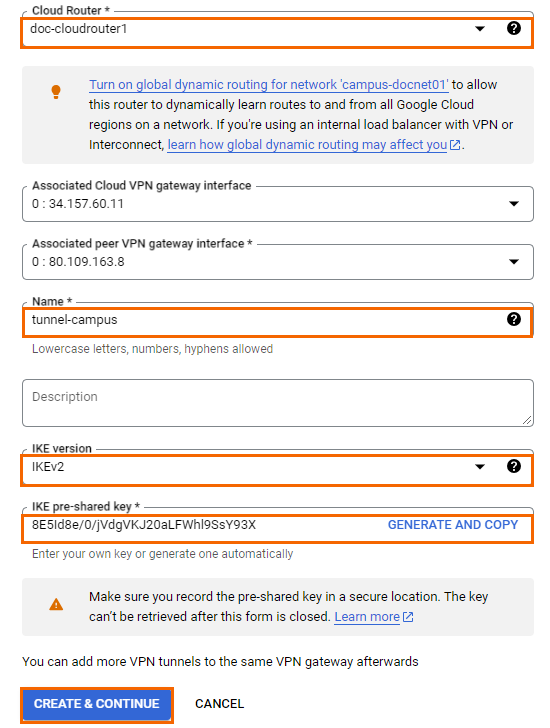Click the tunnel-campus Name input field
Viewport: 550px width, 728px height.
[265, 320]
